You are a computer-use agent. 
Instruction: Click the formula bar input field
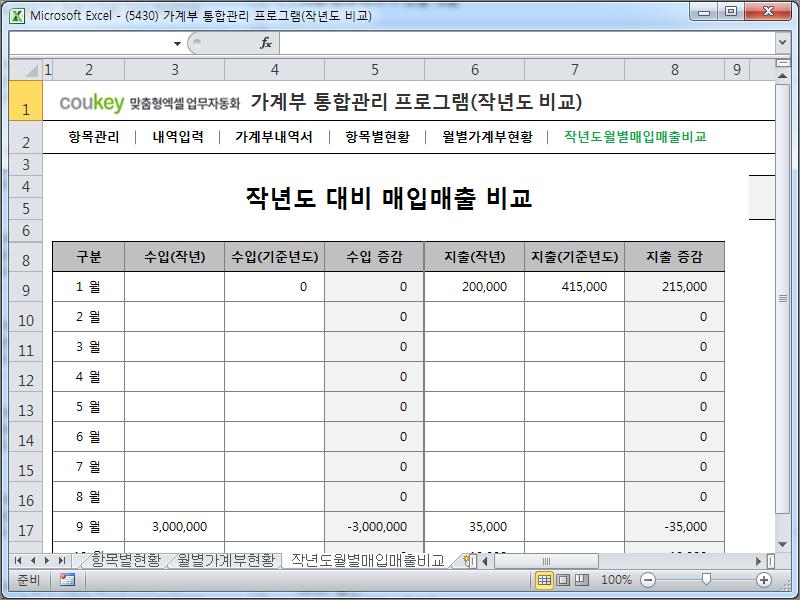[x=527, y=43]
